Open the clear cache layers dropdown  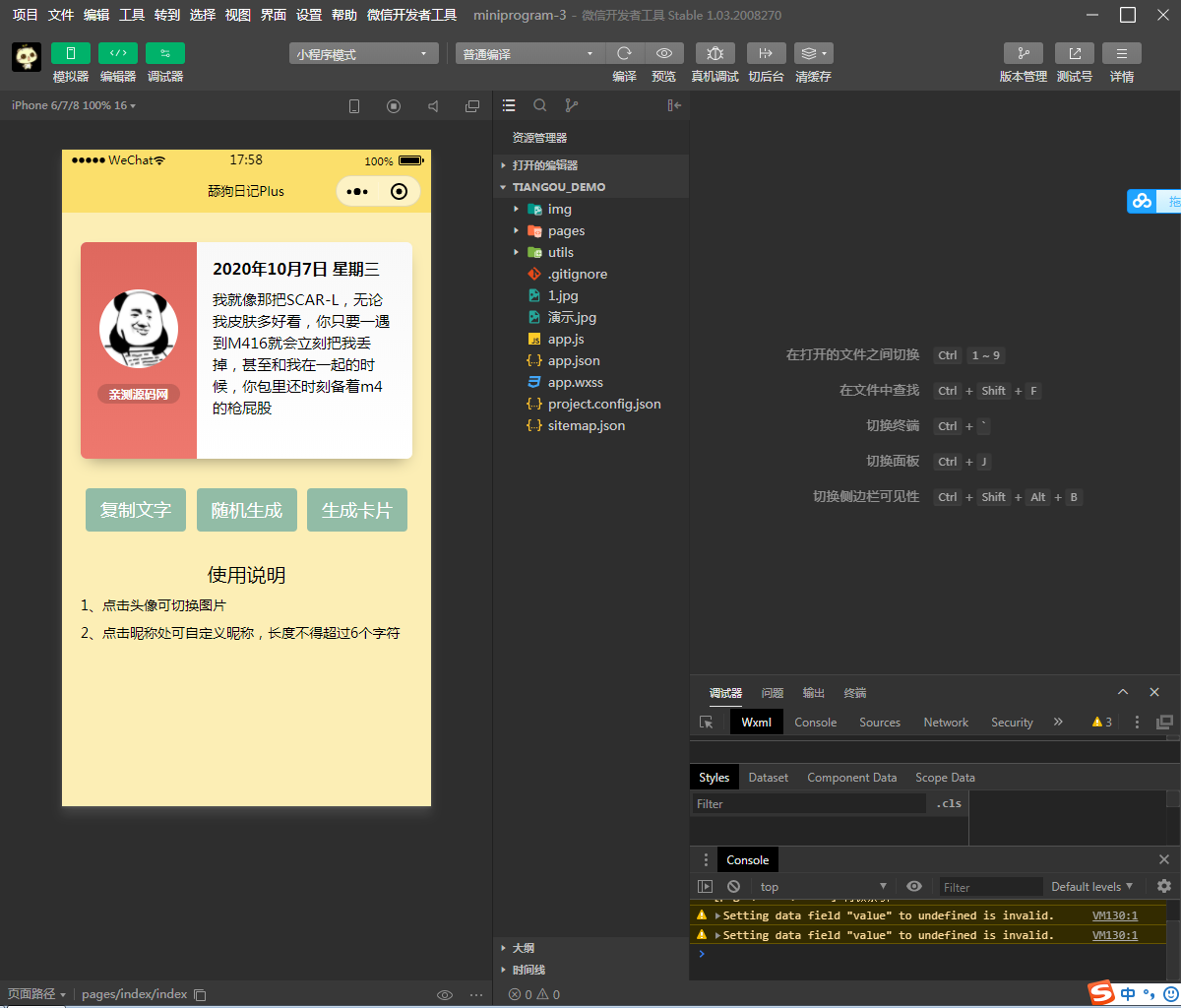tap(813, 53)
